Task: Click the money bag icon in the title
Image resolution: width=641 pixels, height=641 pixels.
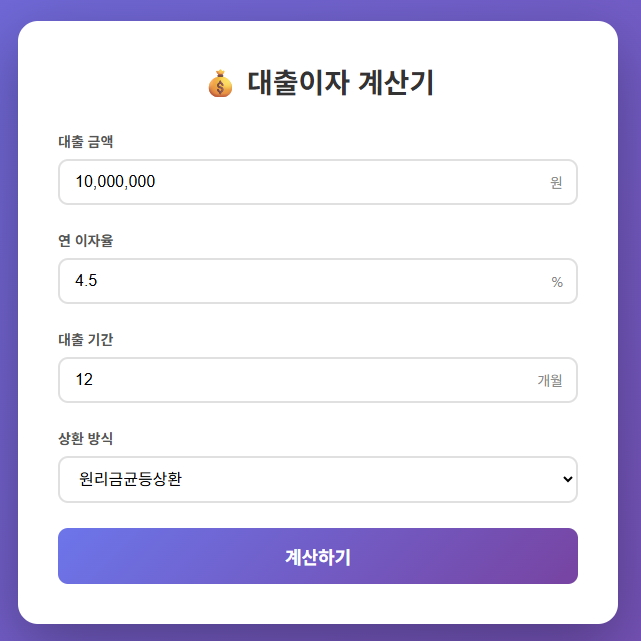Action: (x=219, y=84)
